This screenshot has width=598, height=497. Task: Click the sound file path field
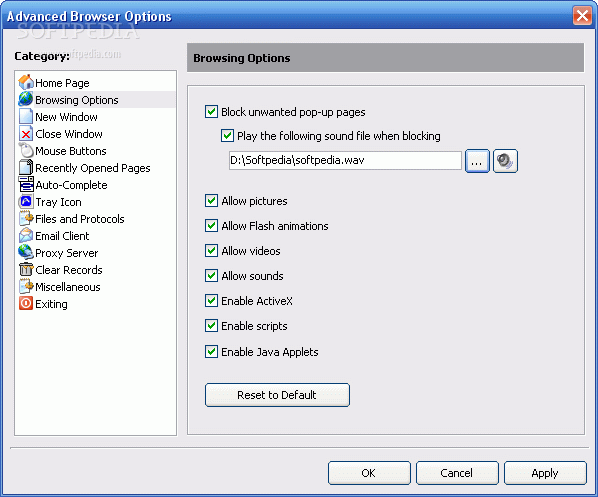345,160
